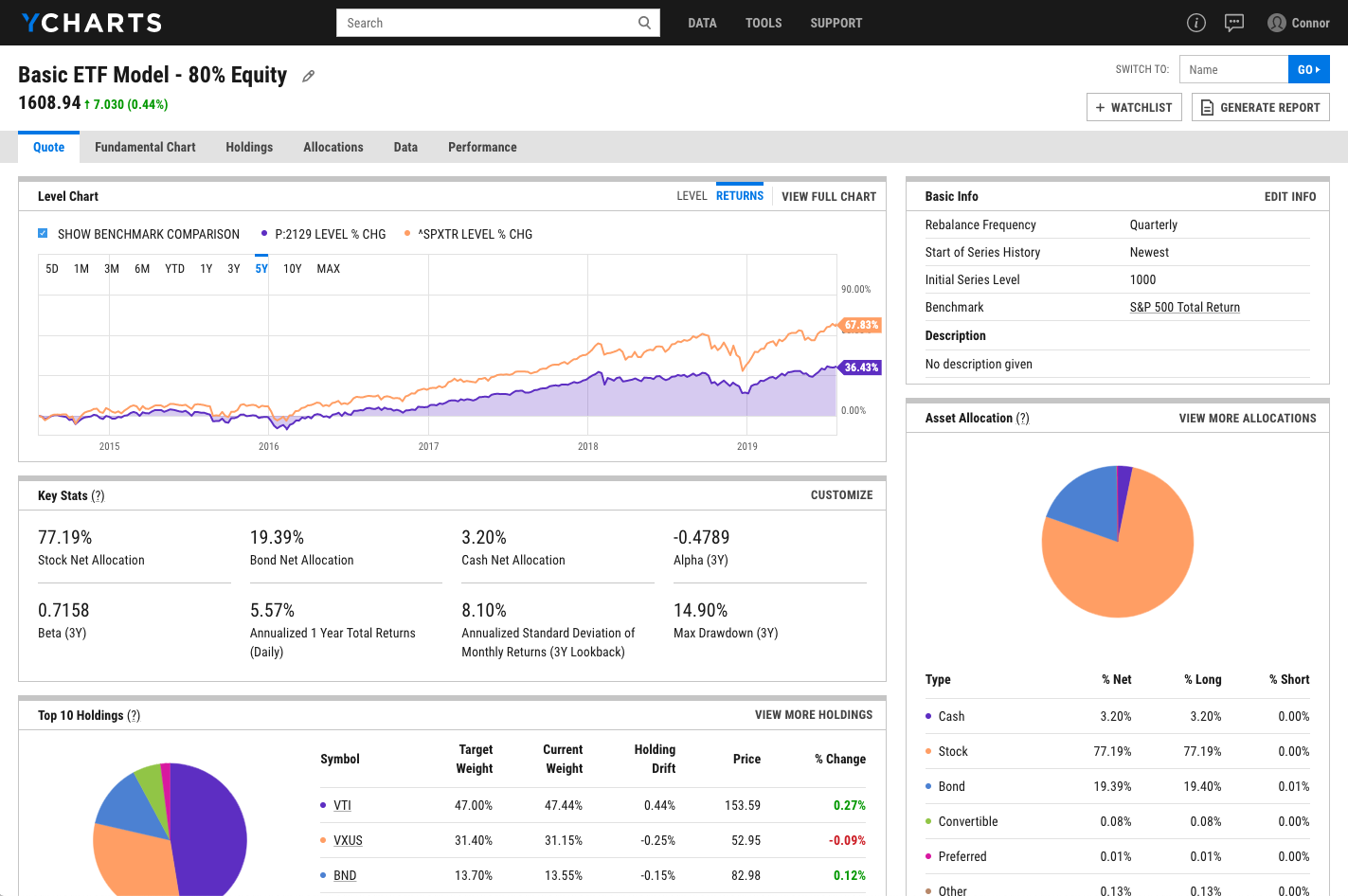The image size is (1348, 896).
Task: Click the SWITCH TO name input field
Action: 1233,69
